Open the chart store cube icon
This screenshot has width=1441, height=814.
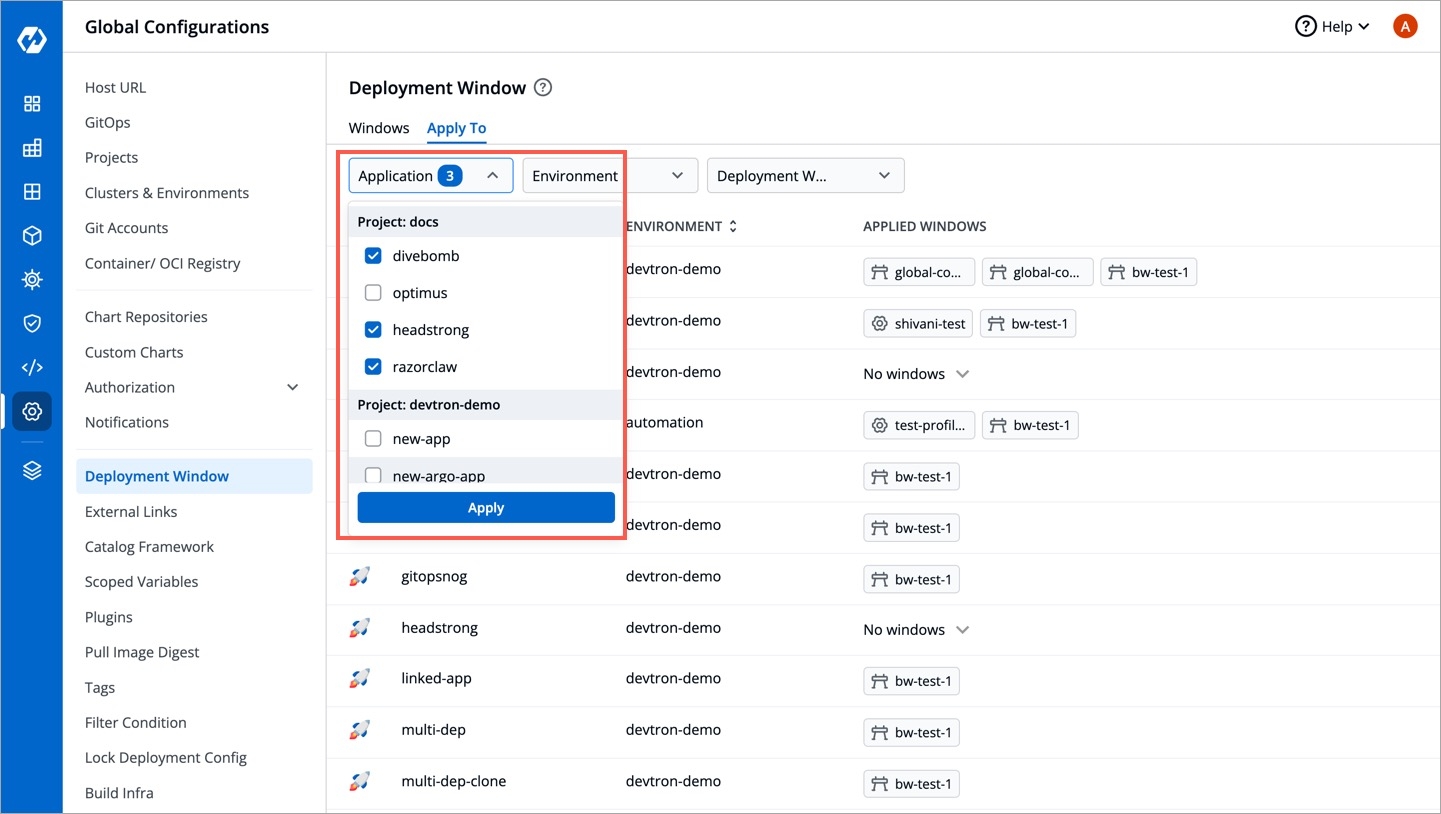(x=32, y=236)
